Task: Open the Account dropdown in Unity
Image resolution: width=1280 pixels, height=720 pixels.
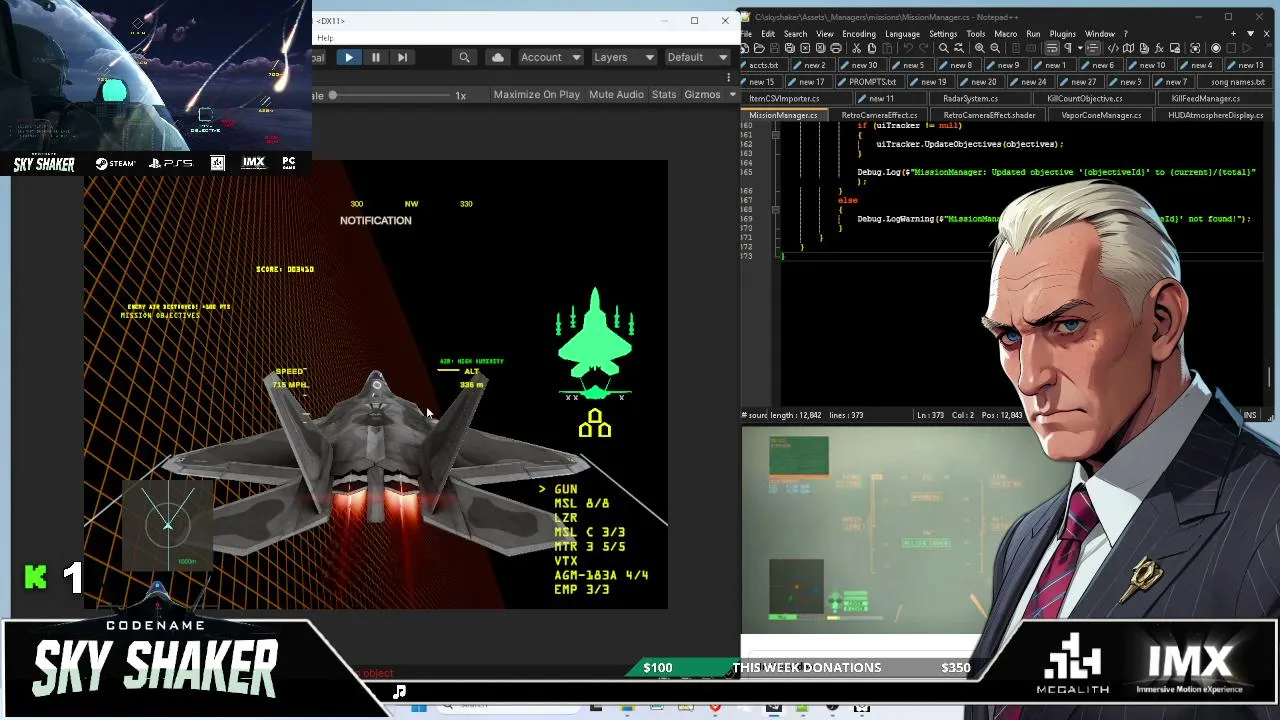Action: [x=550, y=58]
